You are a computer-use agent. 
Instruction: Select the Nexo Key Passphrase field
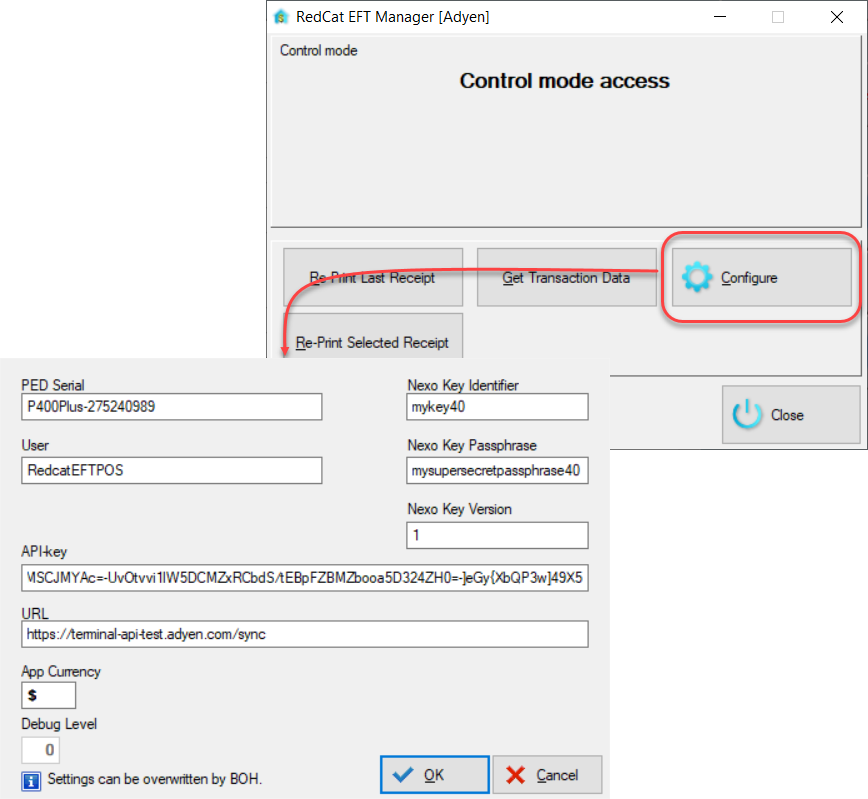point(497,470)
